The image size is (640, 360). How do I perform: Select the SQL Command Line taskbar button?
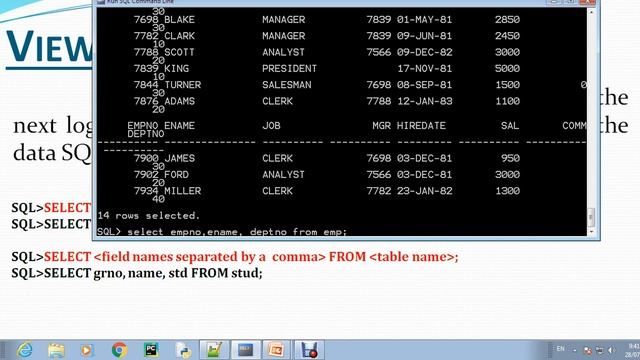[246, 350]
